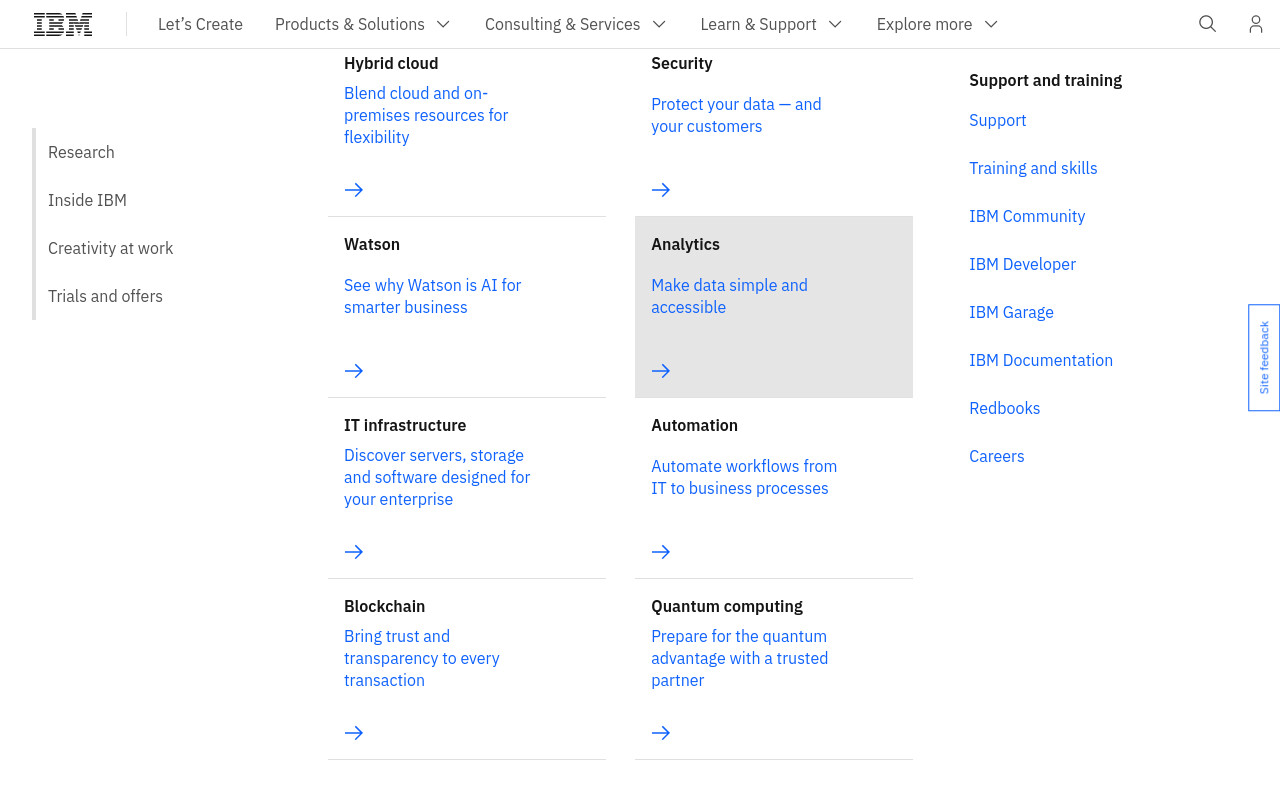
Task: Open the IBM Documentation link
Action: [1041, 360]
